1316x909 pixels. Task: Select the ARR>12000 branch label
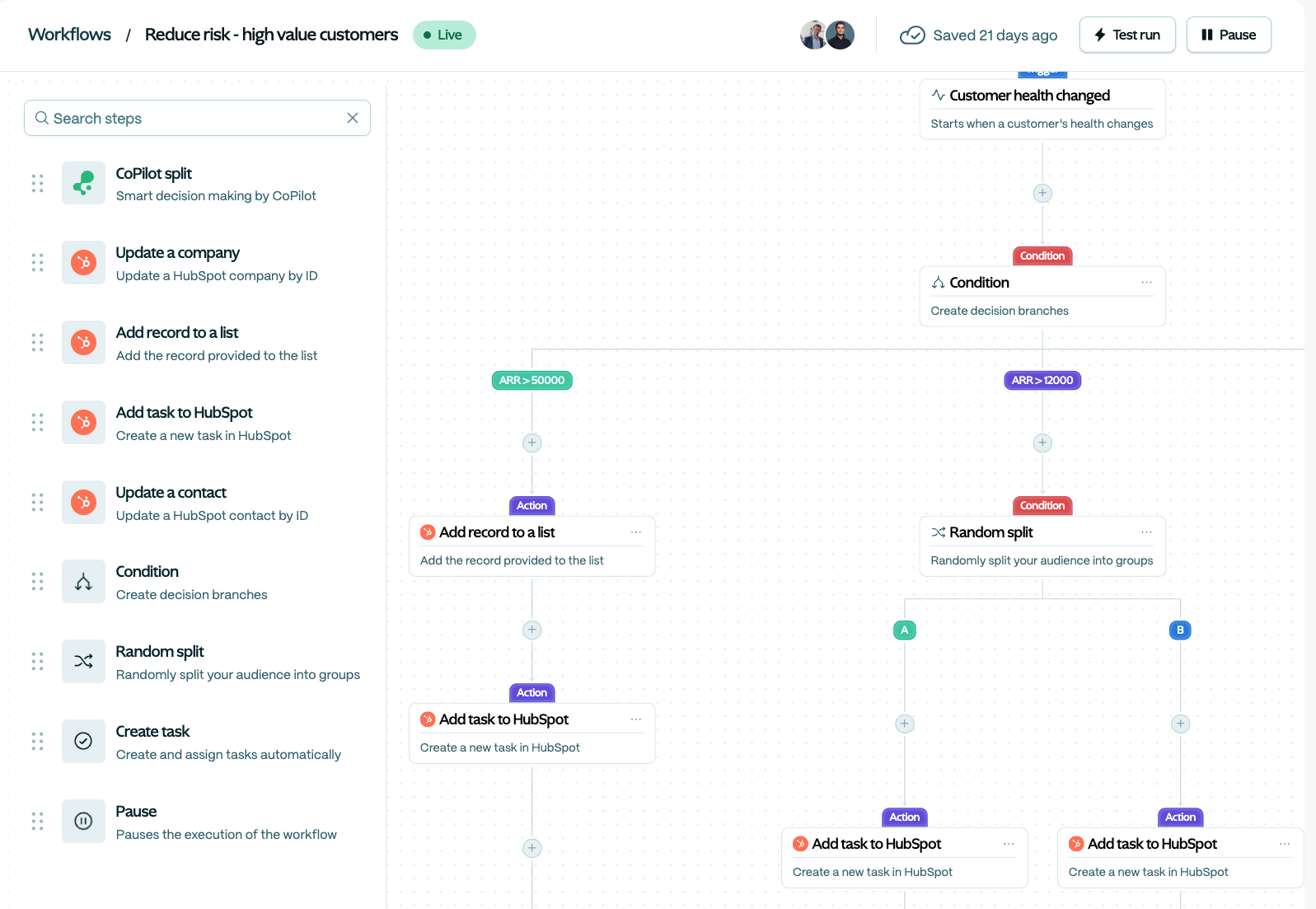tap(1042, 380)
